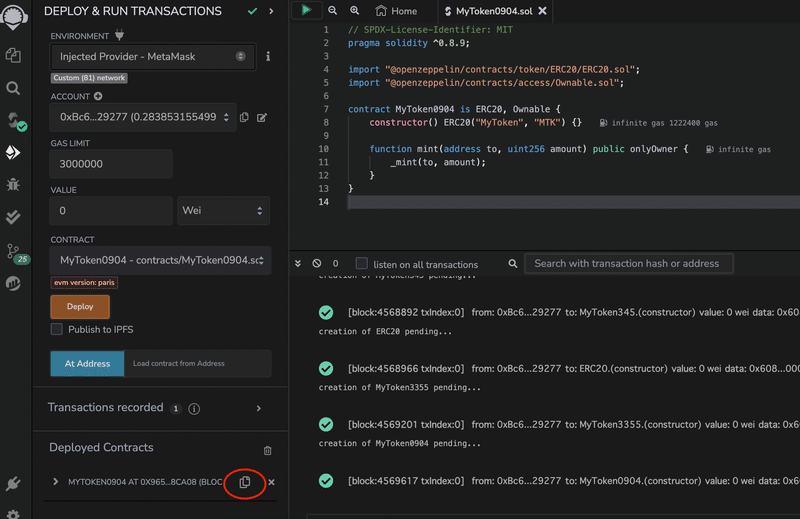Add a new account with plus icon
Viewport: 800px width, 519px height.
[98, 96]
